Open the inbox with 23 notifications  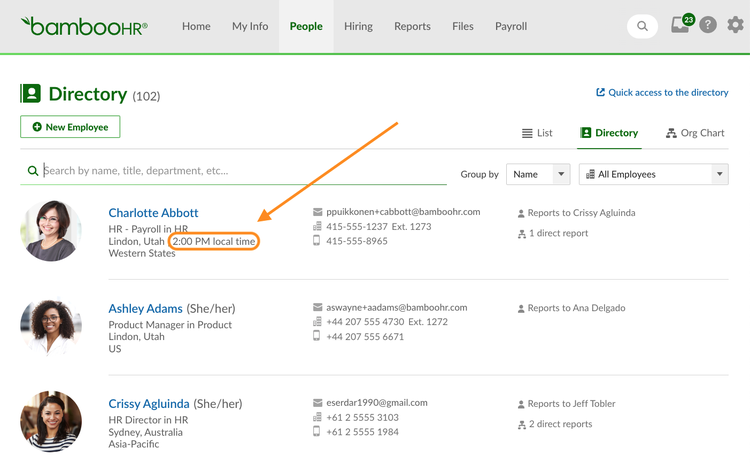click(682, 23)
